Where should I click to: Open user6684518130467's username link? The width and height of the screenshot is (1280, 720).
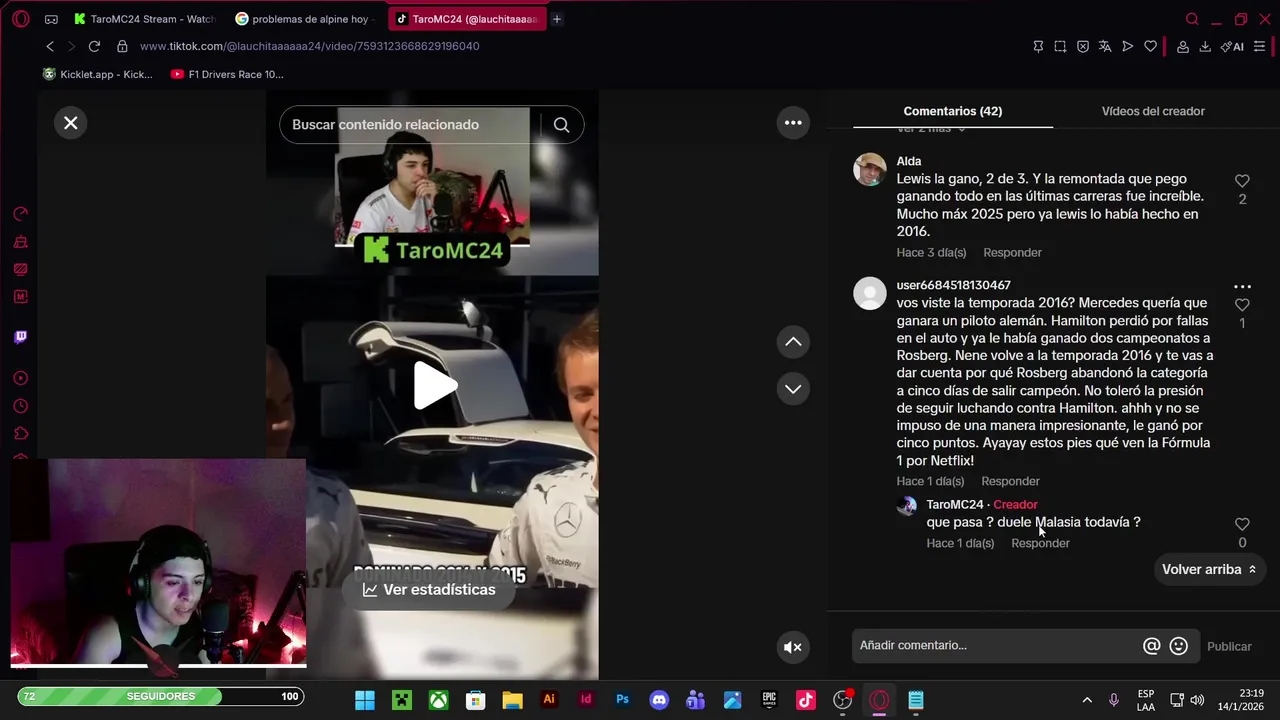click(953, 285)
